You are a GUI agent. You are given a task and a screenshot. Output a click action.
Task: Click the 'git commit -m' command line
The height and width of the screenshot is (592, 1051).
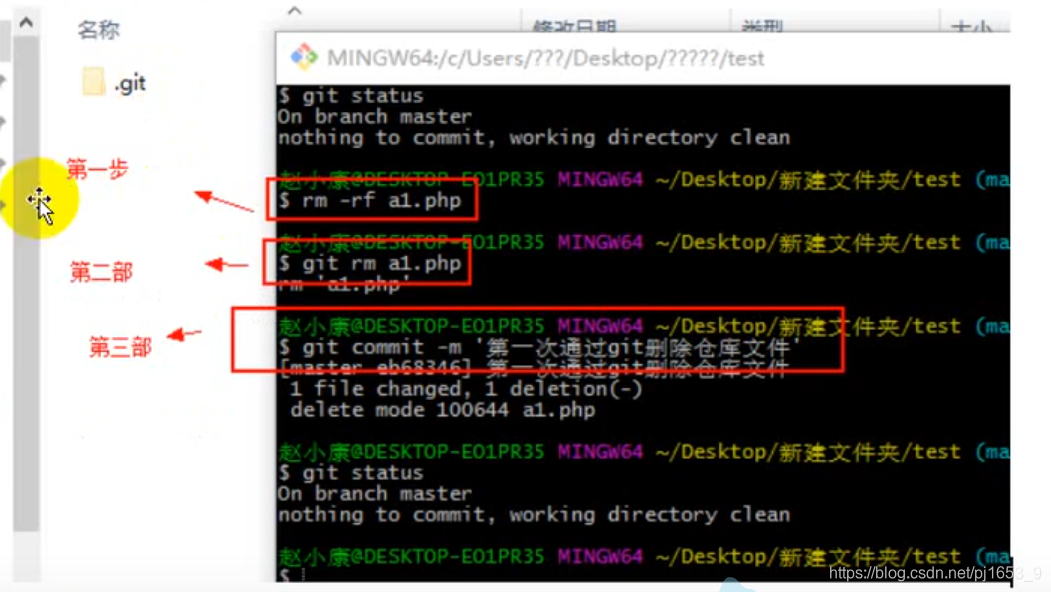(540, 347)
